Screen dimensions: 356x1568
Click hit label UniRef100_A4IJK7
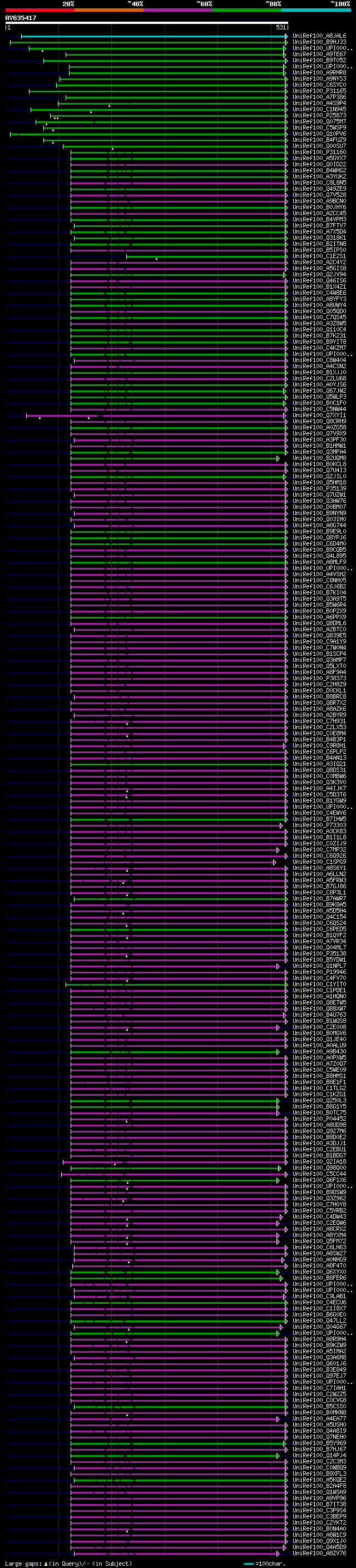[319, 788]
